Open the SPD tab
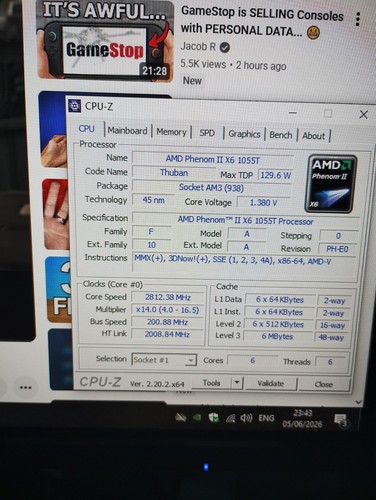This screenshot has height=500, width=376. pyautogui.click(x=207, y=133)
